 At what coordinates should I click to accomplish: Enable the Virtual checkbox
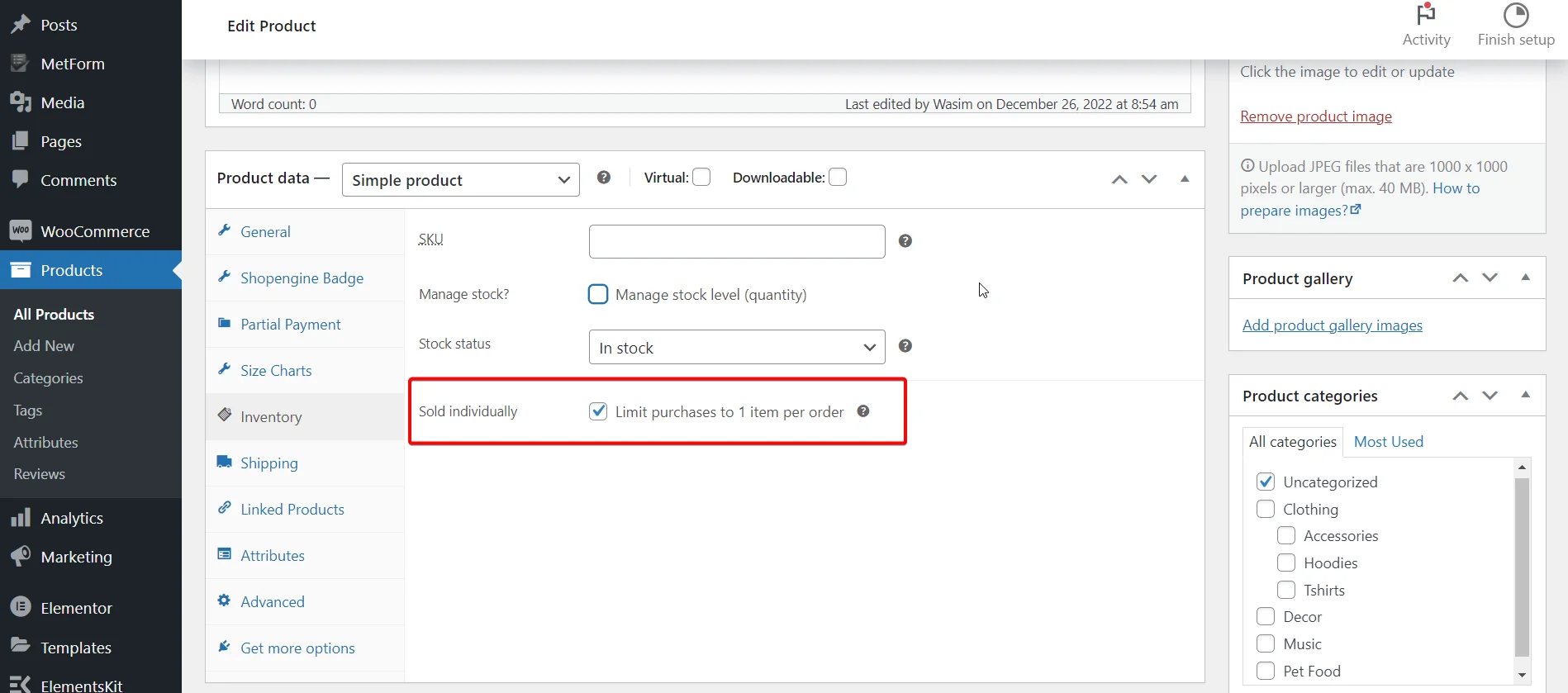701,177
